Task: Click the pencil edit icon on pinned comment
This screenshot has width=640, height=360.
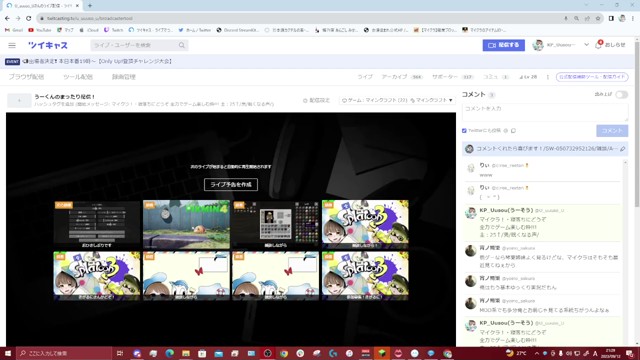Action: click(x=622, y=149)
